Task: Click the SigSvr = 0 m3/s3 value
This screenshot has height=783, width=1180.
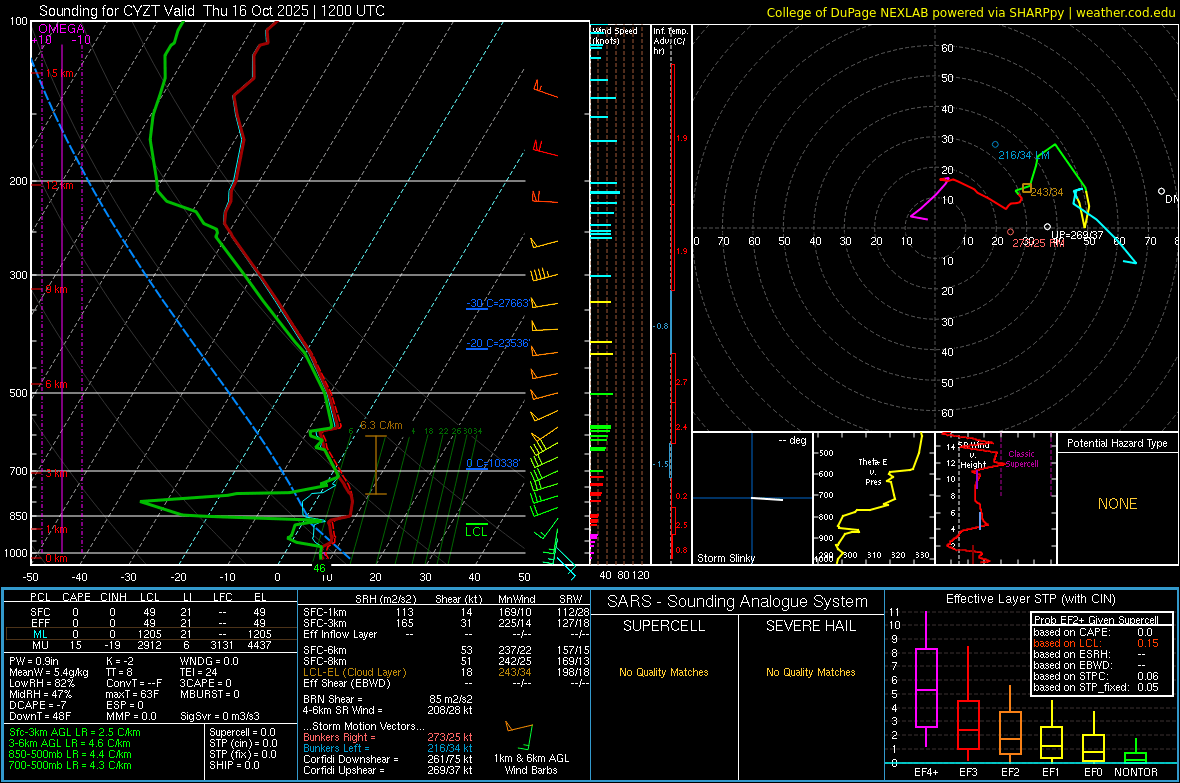Action: click(x=220, y=717)
